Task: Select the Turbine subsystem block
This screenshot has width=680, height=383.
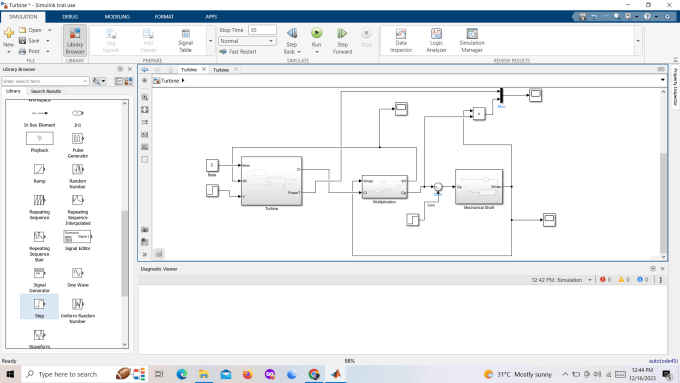Action: pyautogui.click(x=271, y=181)
